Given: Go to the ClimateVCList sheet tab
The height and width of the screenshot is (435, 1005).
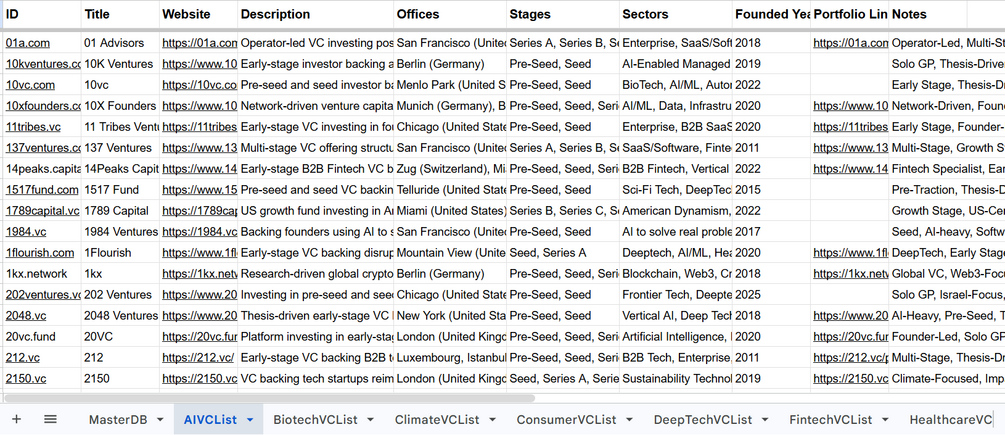Looking at the screenshot, I should (x=437, y=420).
